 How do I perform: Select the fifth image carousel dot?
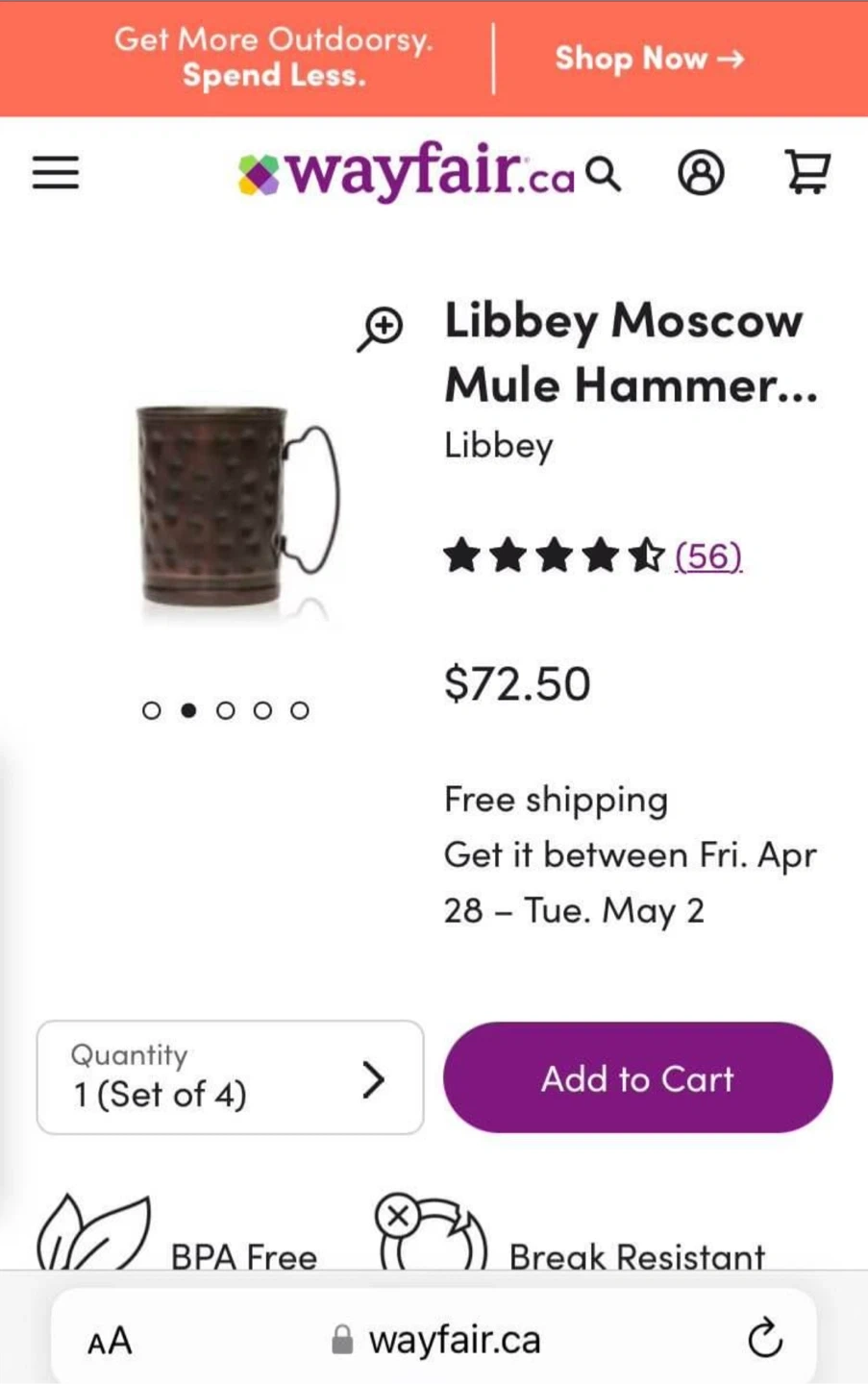coord(300,710)
